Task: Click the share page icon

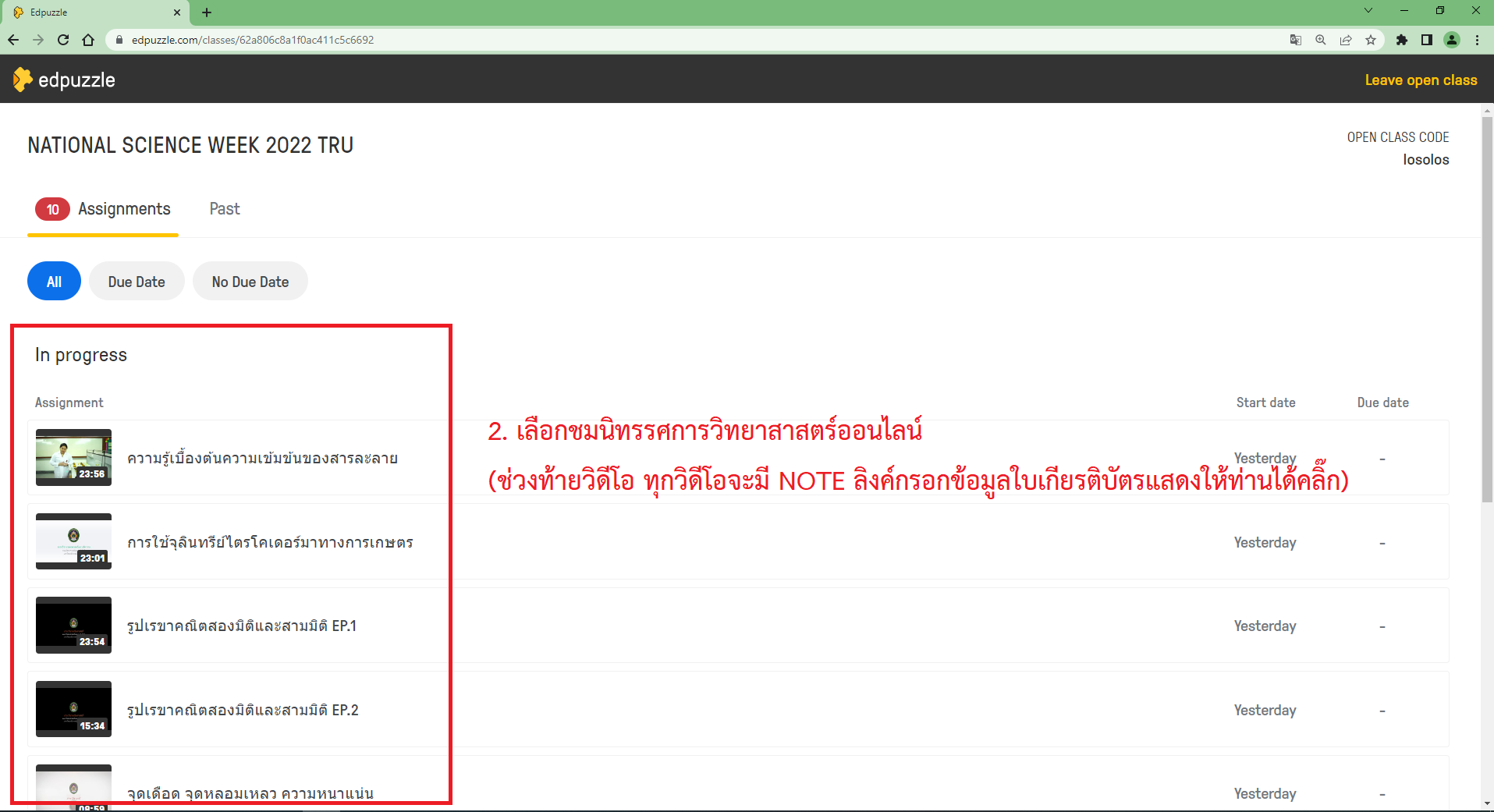Action: [x=1346, y=40]
